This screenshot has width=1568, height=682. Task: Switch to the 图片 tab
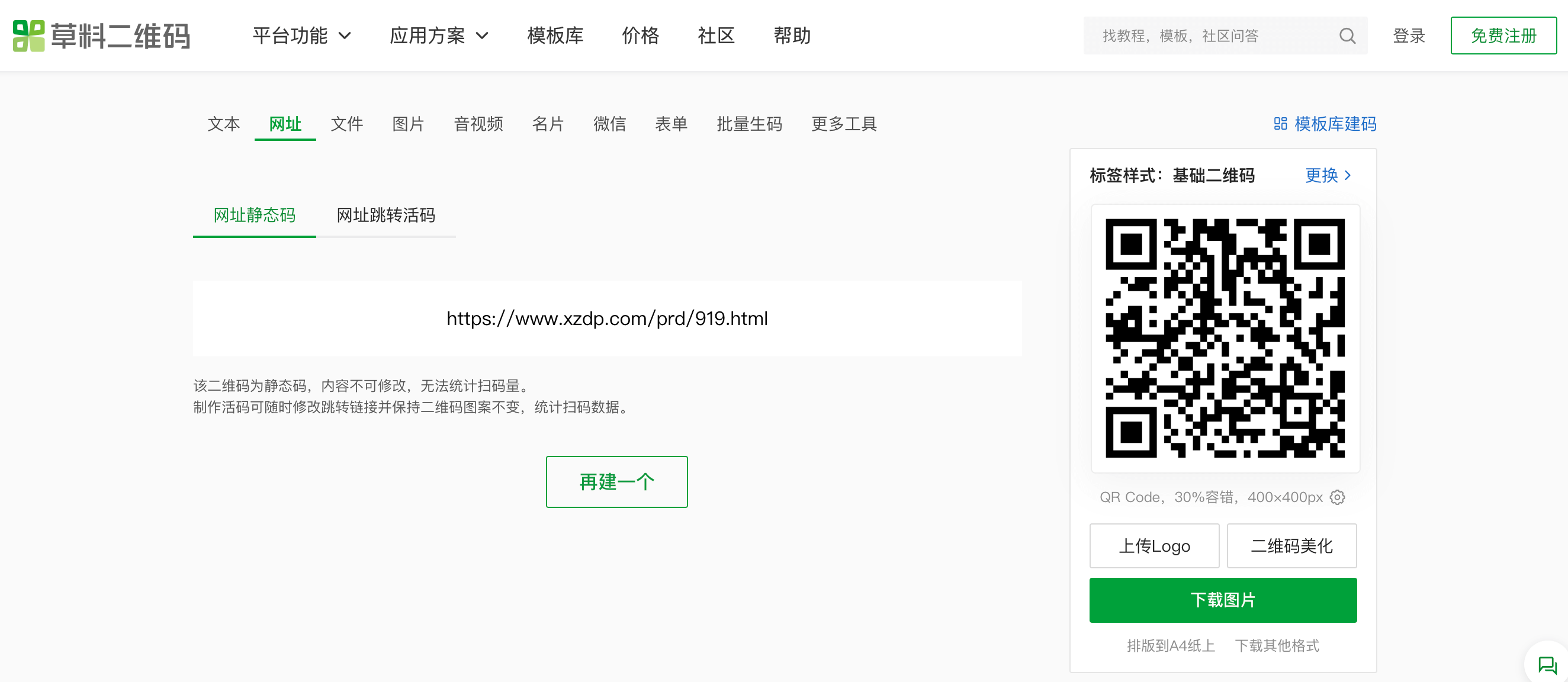[408, 124]
